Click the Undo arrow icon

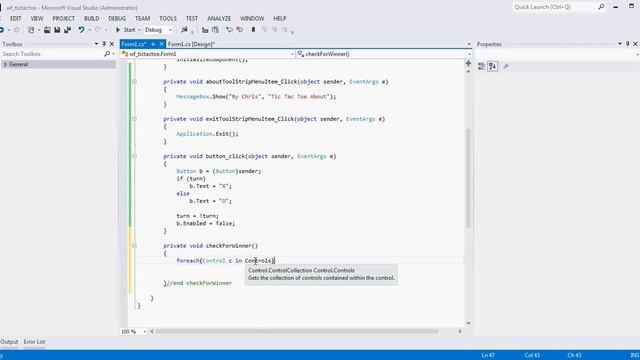81,30
